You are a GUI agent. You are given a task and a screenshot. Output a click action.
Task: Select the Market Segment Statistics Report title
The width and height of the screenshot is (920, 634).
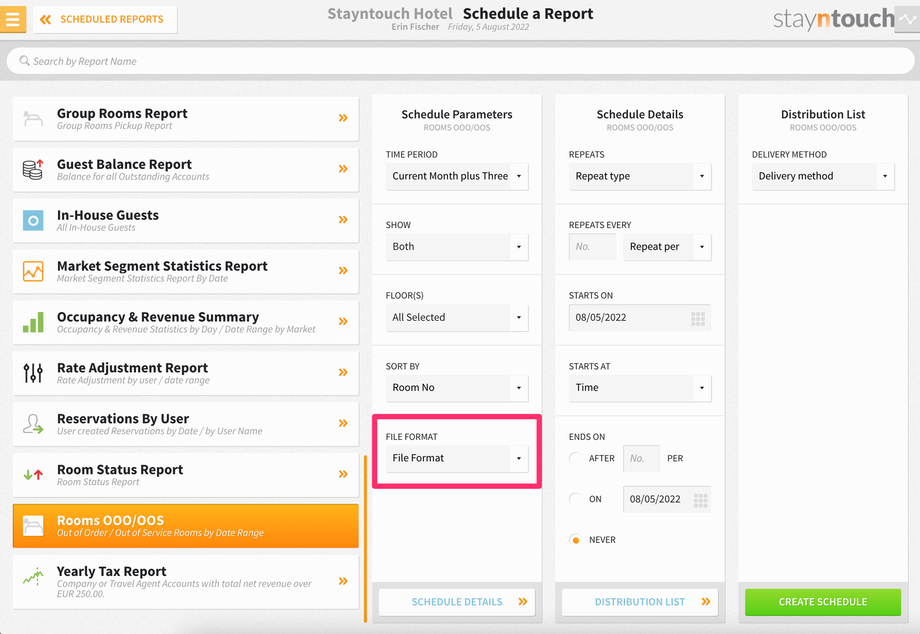point(162,266)
